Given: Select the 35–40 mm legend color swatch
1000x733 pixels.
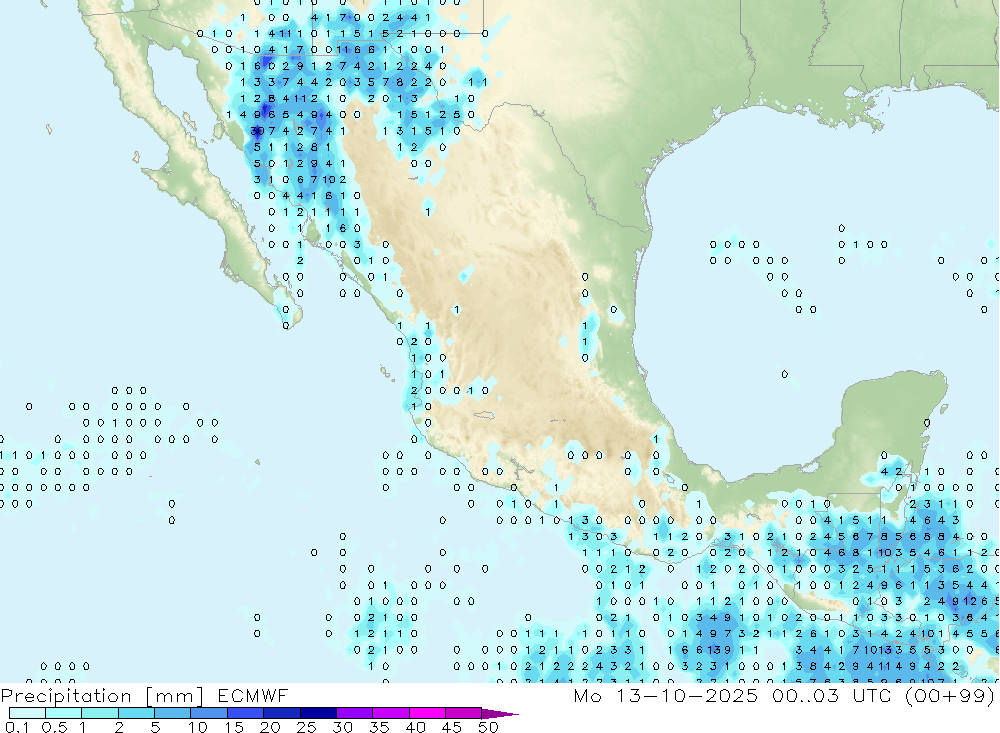Looking at the screenshot, I should point(391,713).
